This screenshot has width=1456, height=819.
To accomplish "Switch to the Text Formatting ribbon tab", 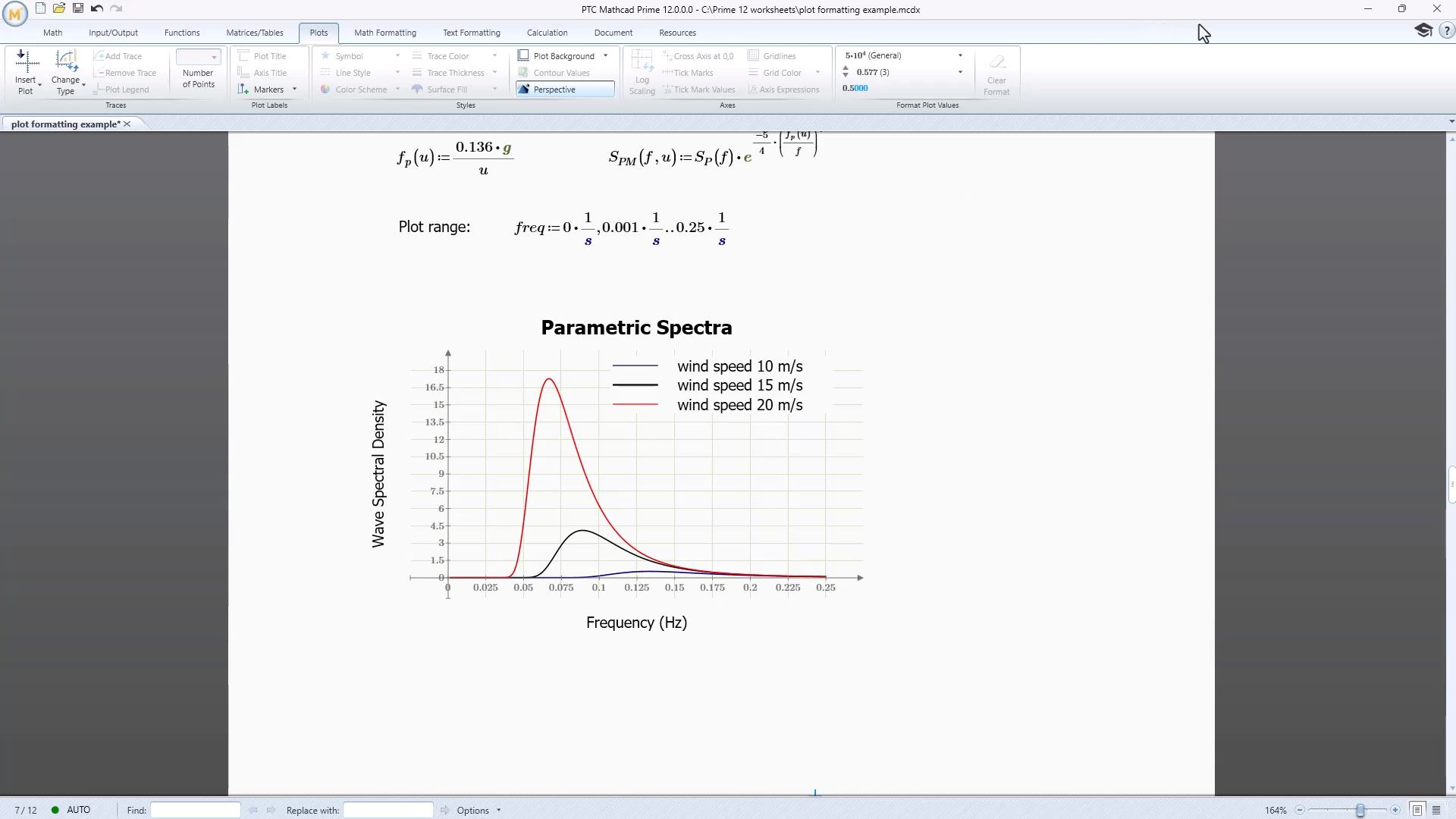I will pyautogui.click(x=472, y=33).
